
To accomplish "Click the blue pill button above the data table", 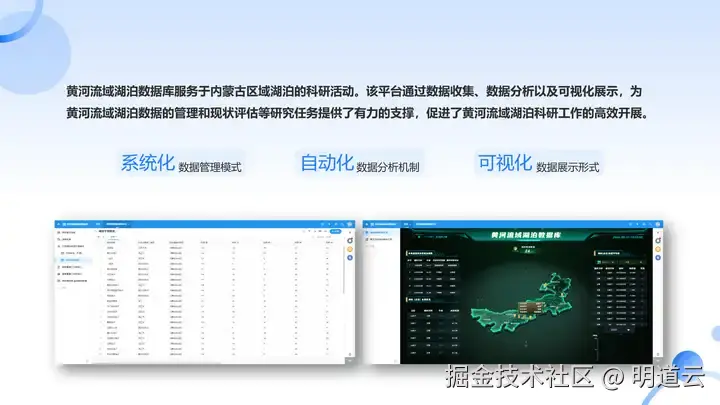I will (x=336, y=231).
